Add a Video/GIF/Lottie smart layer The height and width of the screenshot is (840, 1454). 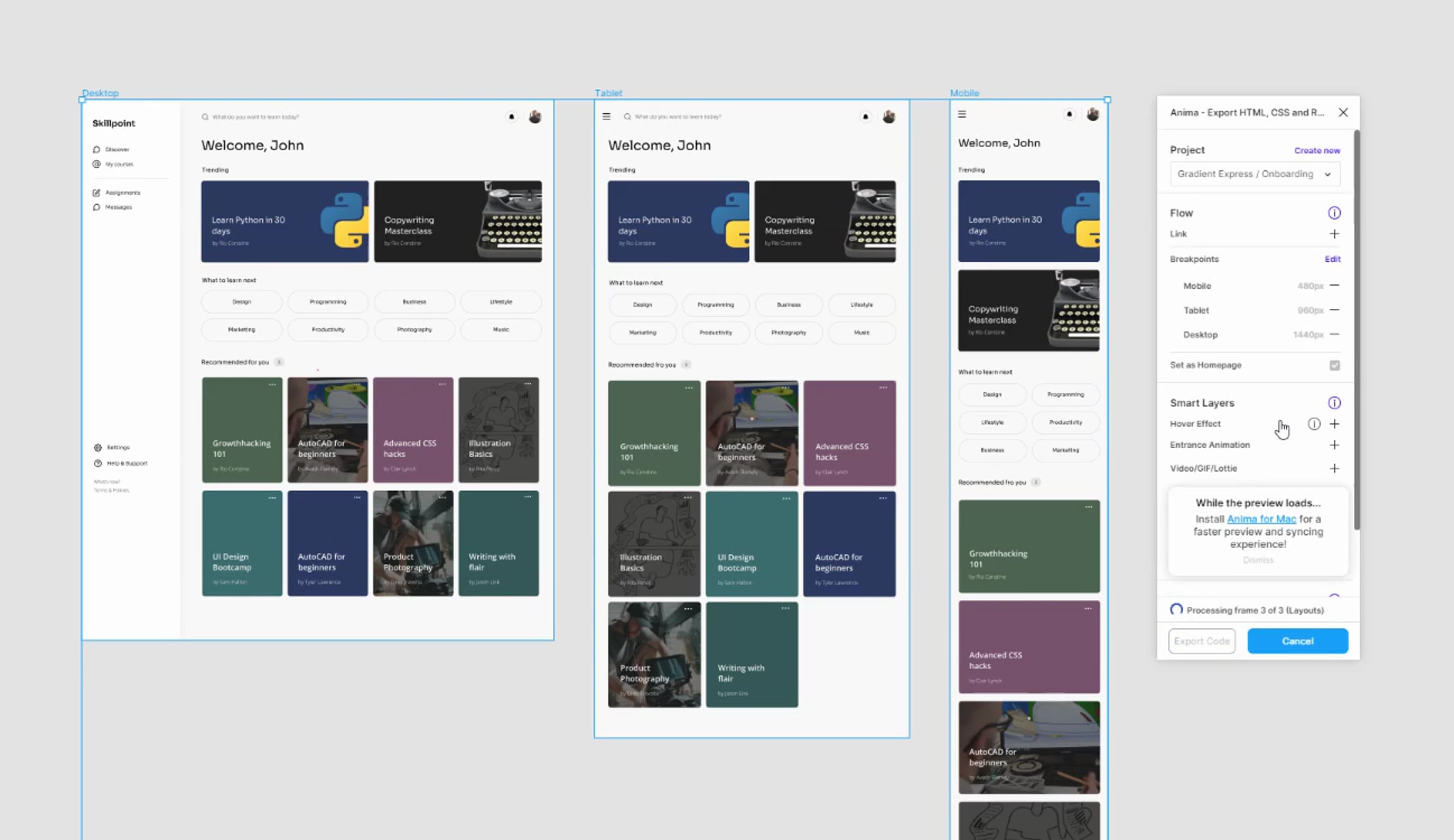(1334, 468)
